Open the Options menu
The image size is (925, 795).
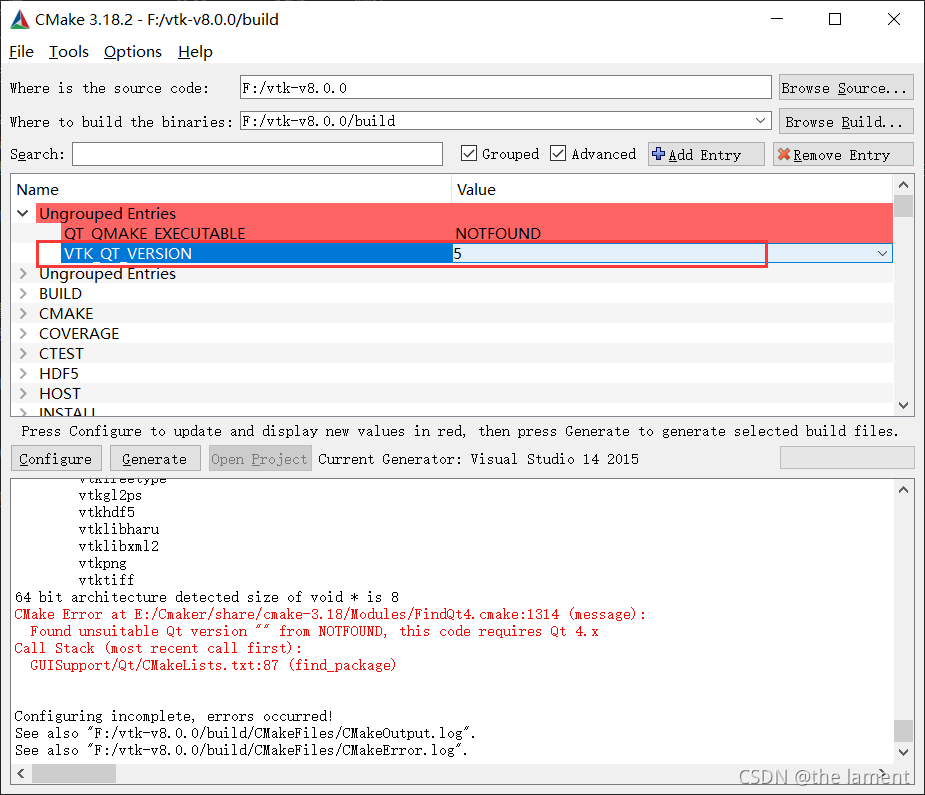133,52
